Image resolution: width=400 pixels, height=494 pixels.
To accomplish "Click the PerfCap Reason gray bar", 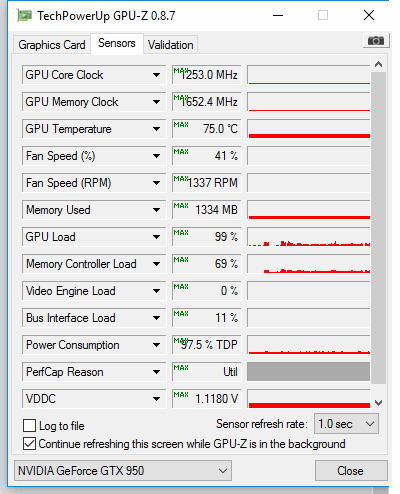I will click(309, 372).
